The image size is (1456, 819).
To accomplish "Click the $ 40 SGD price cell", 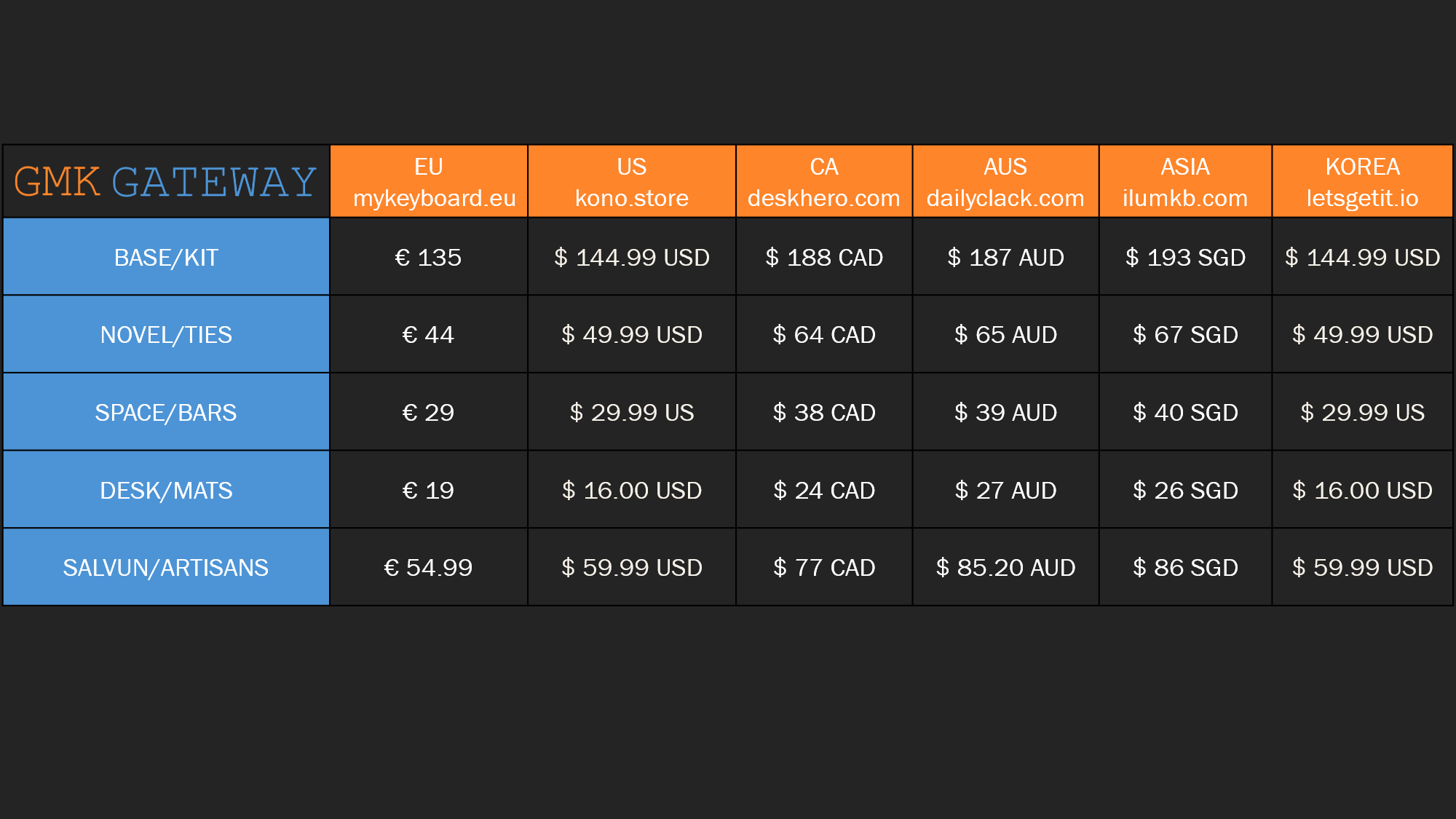I will click(x=1184, y=413).
